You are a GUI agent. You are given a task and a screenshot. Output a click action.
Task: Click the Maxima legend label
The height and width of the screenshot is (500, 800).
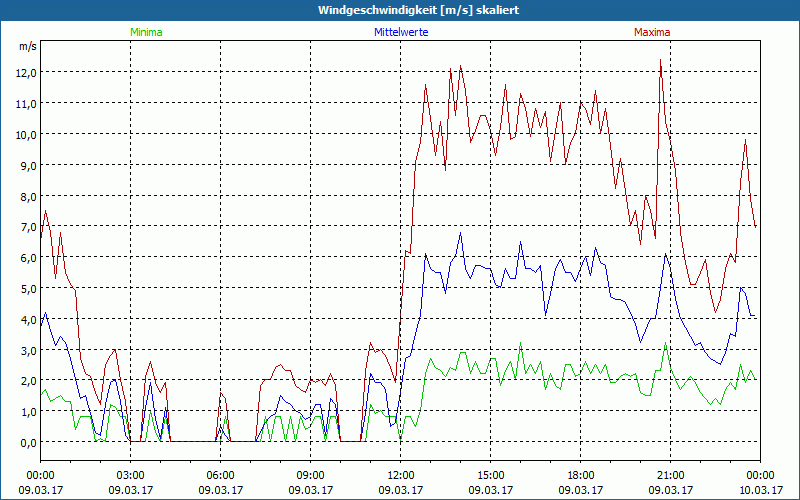(x=652, y=32)
